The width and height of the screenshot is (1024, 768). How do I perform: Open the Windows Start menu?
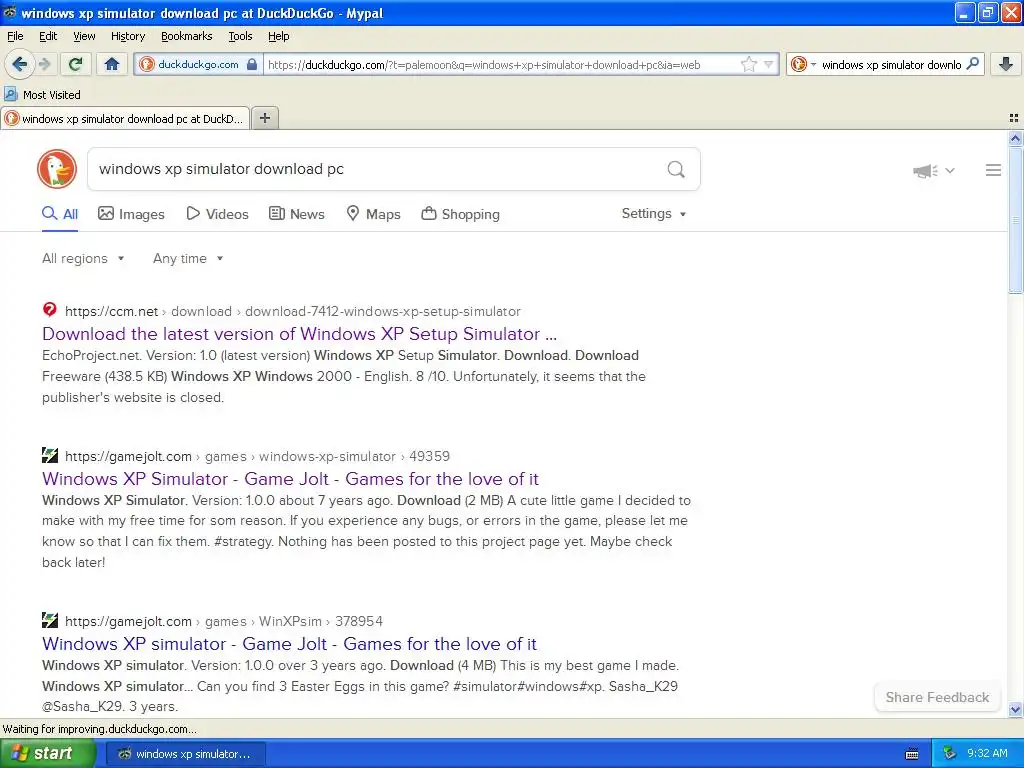[x=47, y=754]
